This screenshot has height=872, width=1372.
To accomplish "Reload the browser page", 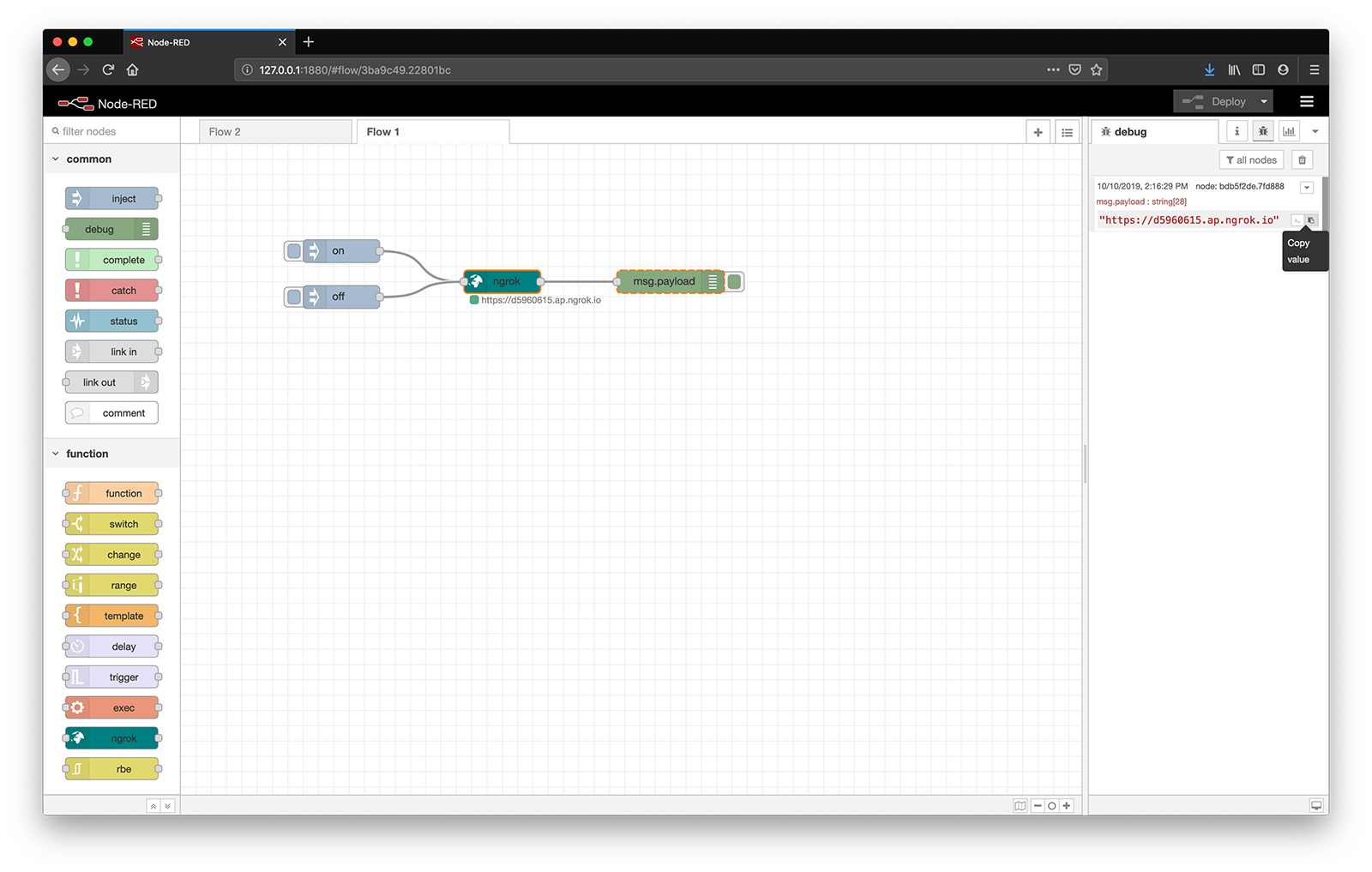I will coord(108,69).
